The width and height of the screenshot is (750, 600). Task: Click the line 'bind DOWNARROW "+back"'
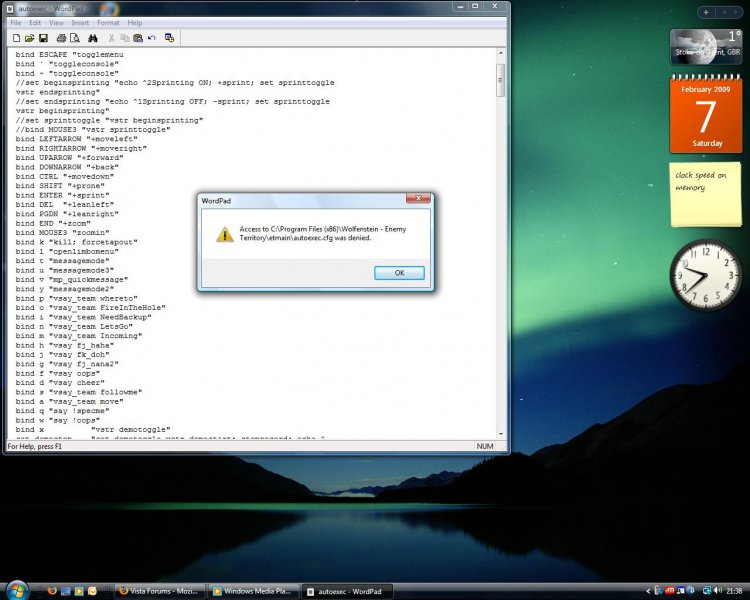pyautogui.click(x=67, y=167)
